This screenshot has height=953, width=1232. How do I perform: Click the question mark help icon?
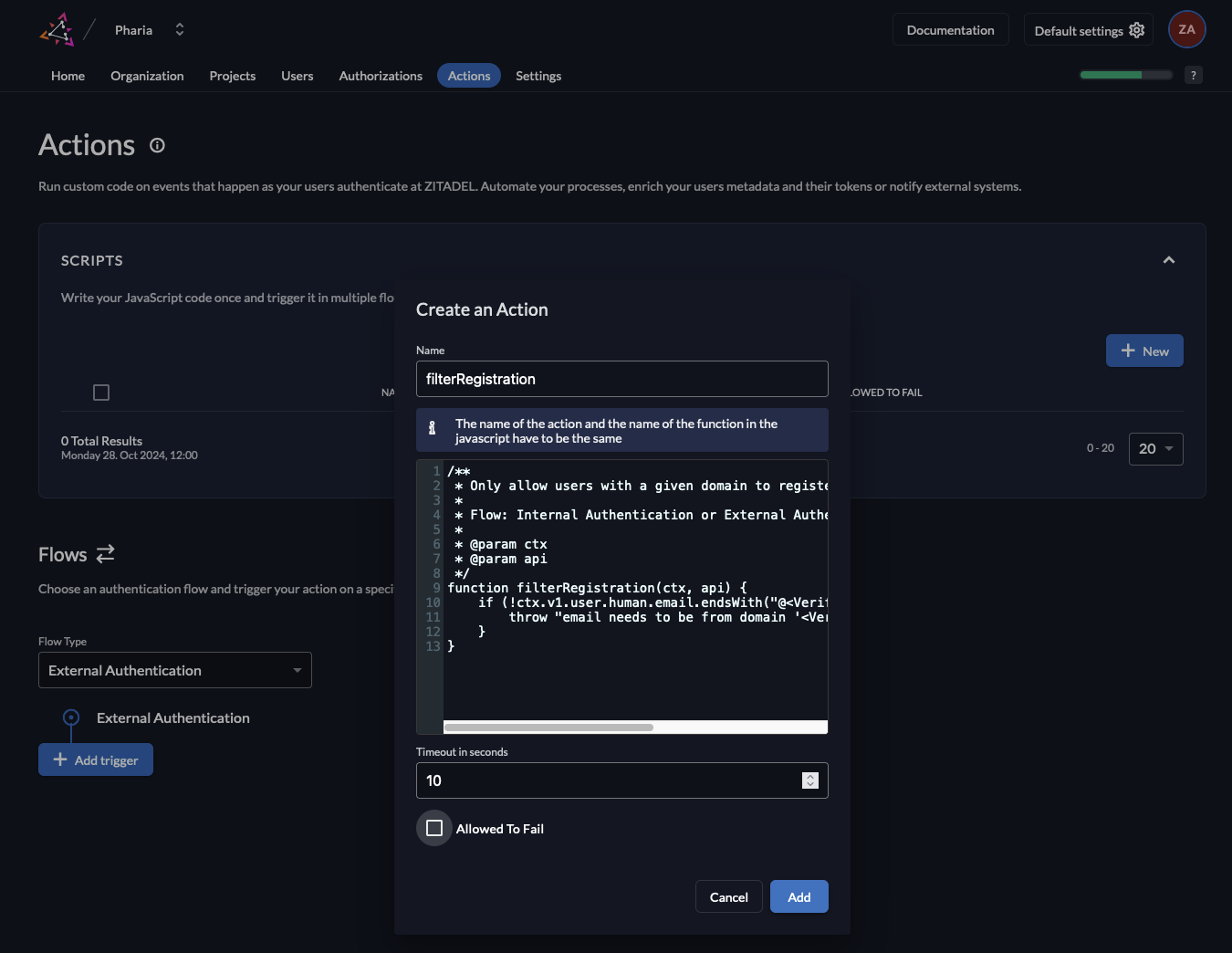[x=1193, y=76]
